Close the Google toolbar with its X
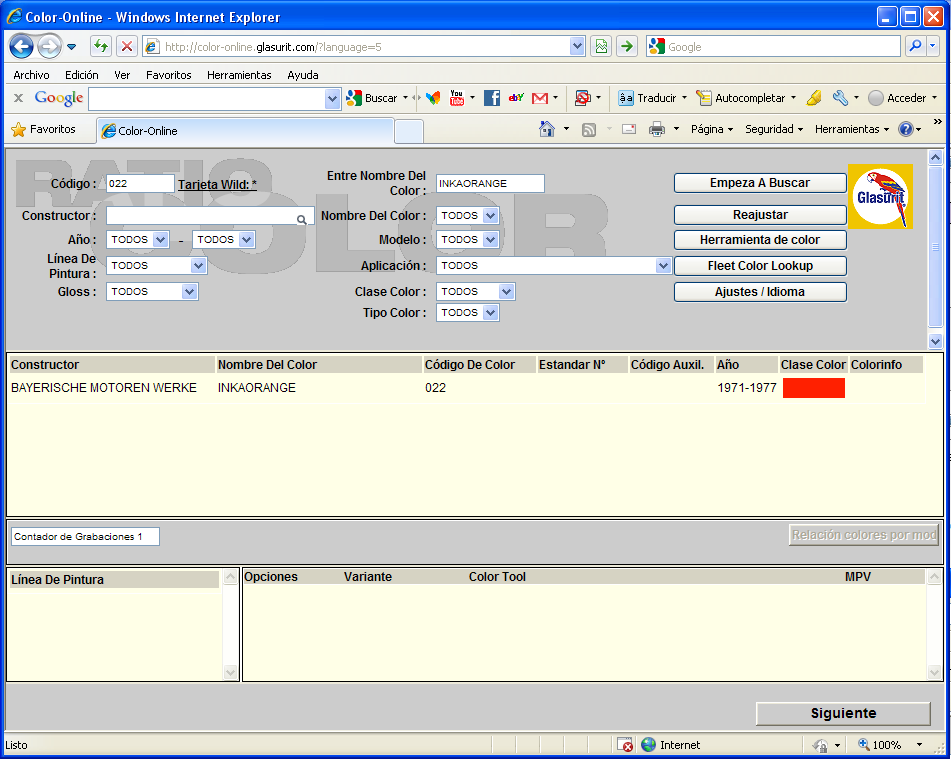 point(18,98)
